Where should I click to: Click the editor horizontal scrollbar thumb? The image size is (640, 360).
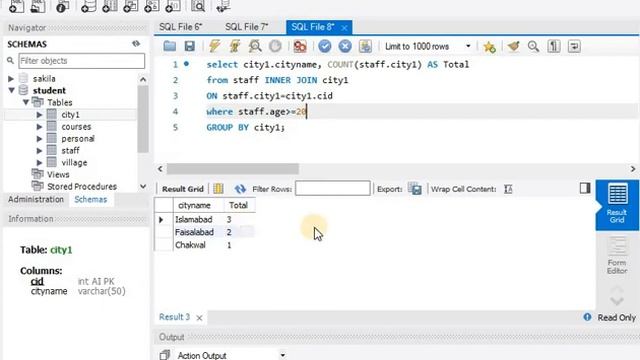click(x=233, y=169)
